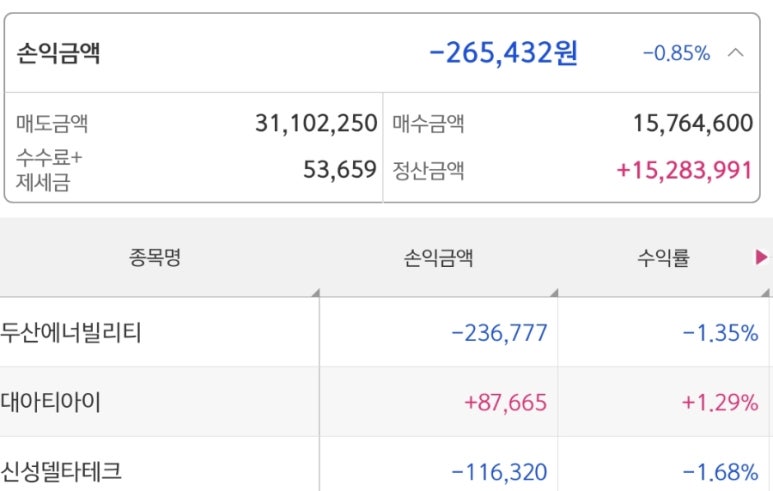Click the pink arrow beside 수익률 header
The width and height of the screenshot is (773, 491).
tap(761, 258)
